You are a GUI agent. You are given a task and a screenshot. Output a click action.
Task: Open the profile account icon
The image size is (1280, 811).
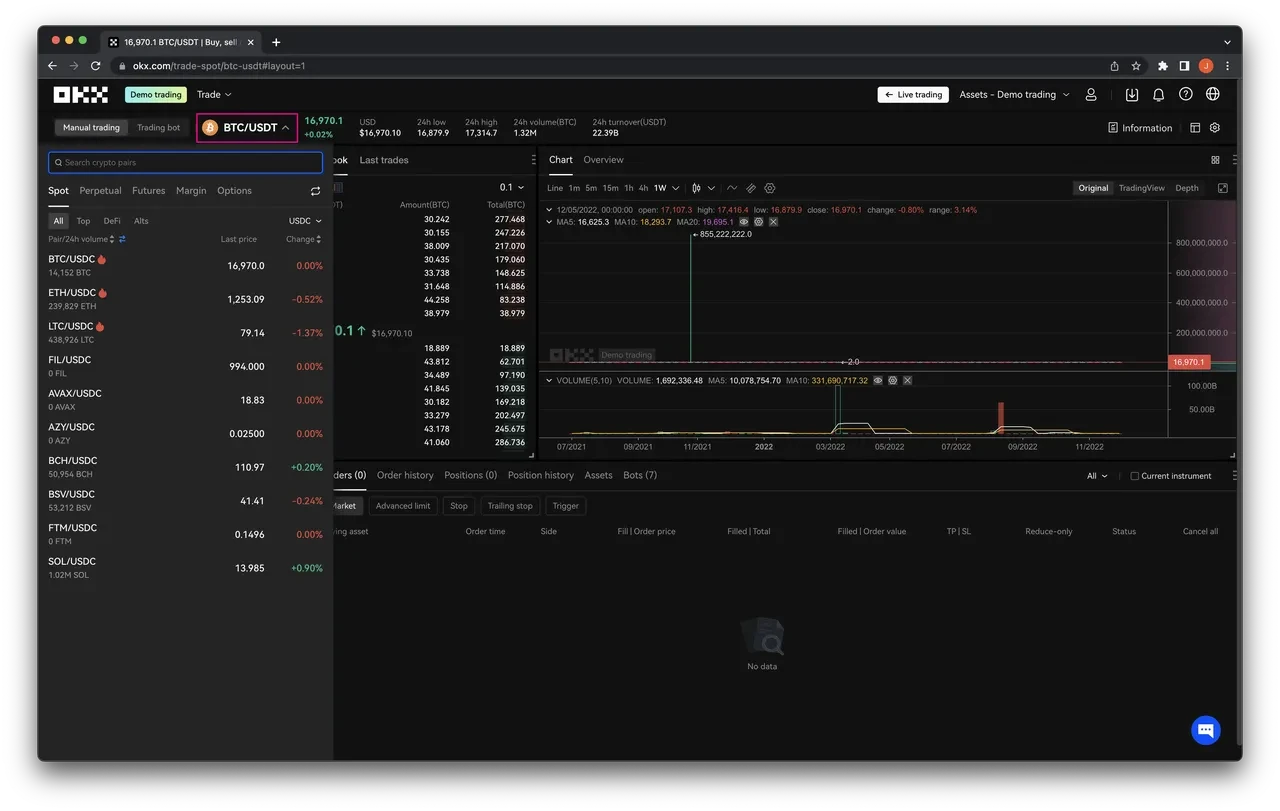click(1091, 94)
